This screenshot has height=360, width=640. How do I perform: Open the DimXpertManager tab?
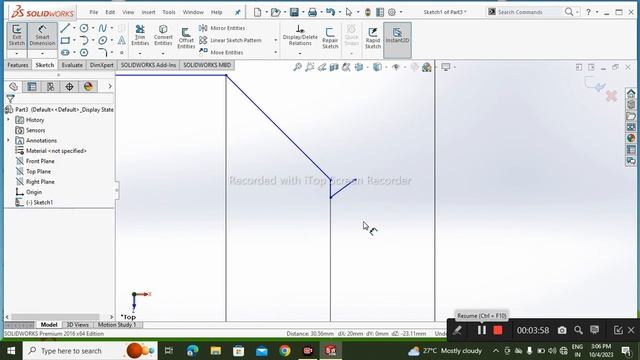pyautogui.click(x=69, y=87)
